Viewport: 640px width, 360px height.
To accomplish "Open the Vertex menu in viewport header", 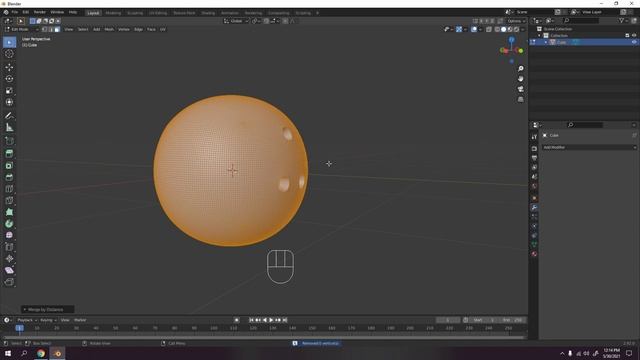I will click(x=124, y=29).
